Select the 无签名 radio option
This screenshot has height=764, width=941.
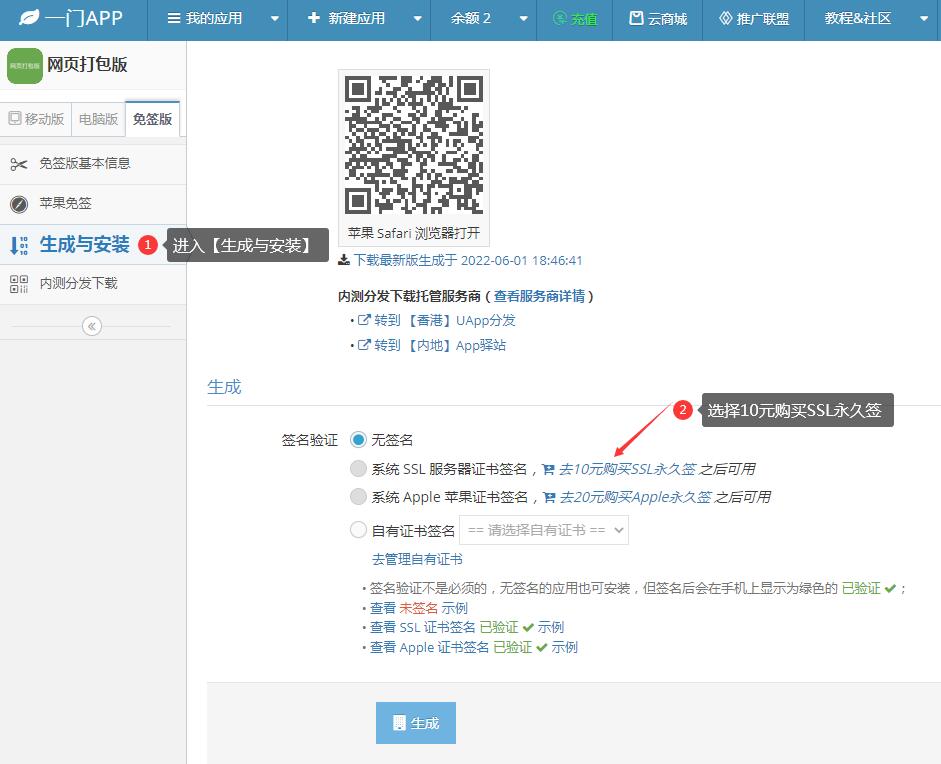[358, 440]
